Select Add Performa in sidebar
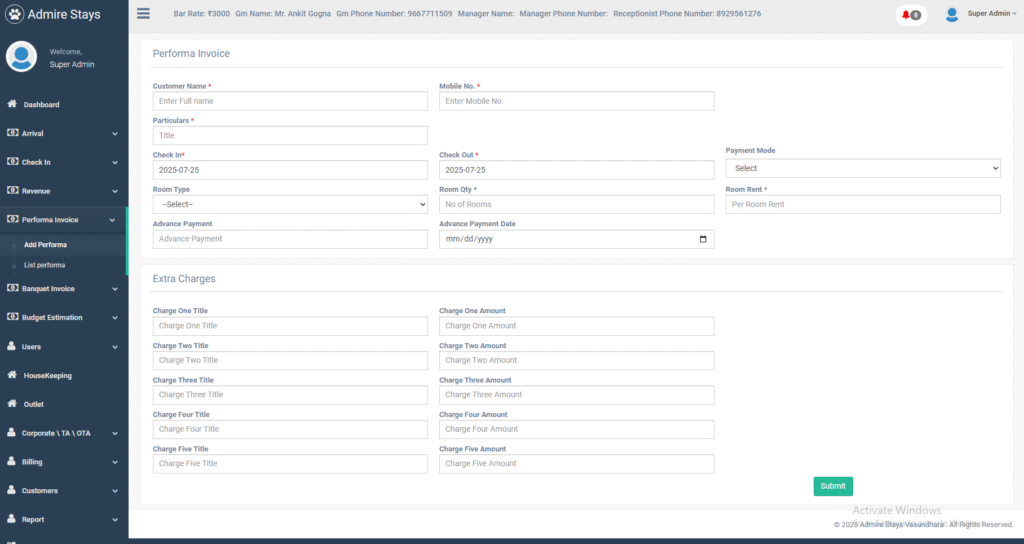 46,245
